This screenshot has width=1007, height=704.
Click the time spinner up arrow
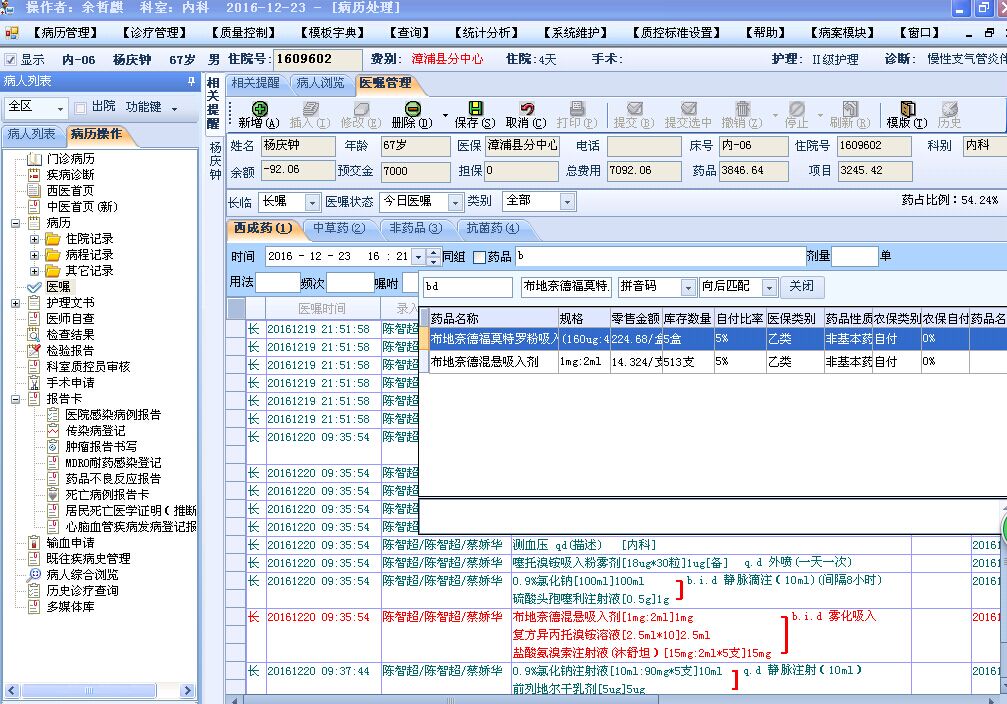[433, 253]
